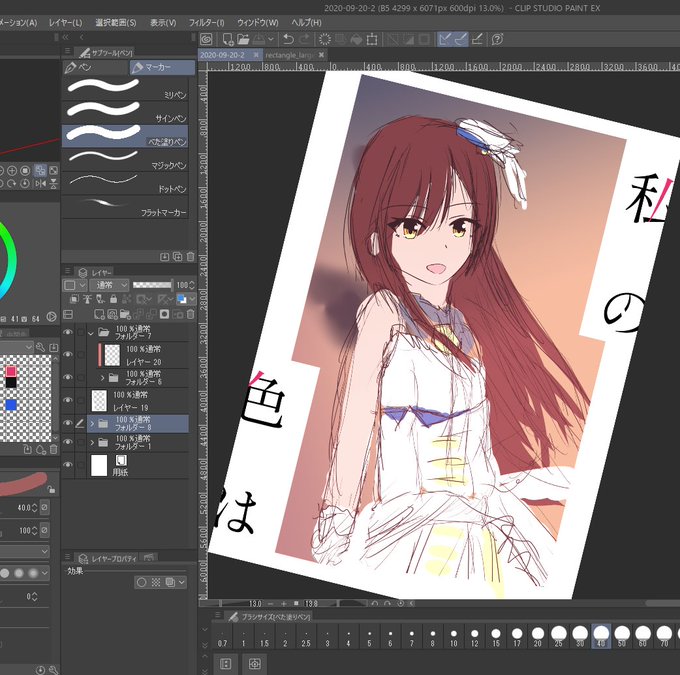
Task: Open layer color dropdown arrow beside blue swatch
Action: point(192,299)
